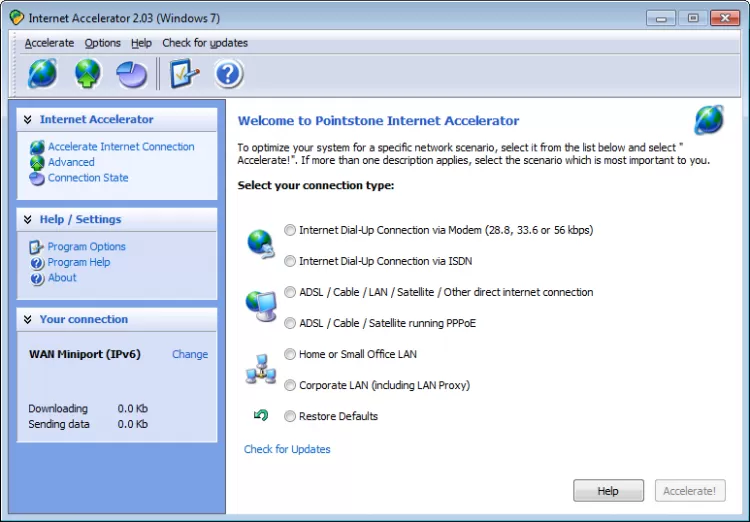Image resolution: width=750 pixels, height=522 pixels.
Task: Click the globe and monitor ADSL icon
Action: pyautogui.click(x=261, y=306)
